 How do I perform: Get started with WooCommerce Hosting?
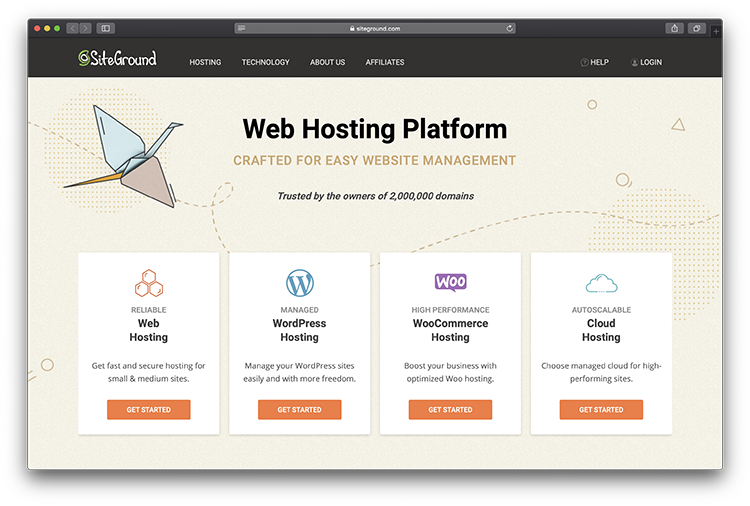point(450,410)
